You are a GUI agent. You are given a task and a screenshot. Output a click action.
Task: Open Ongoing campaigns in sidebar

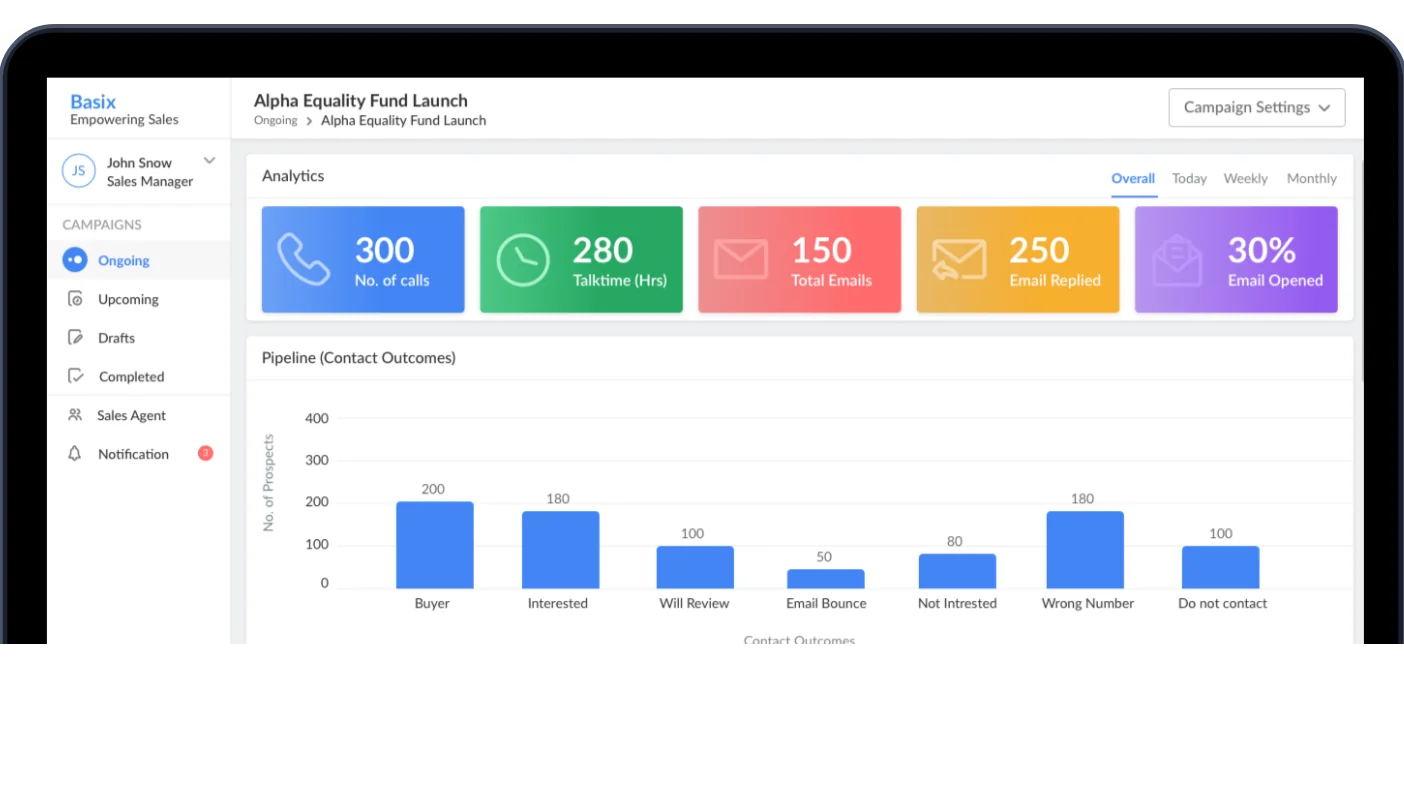click(139, 260)
